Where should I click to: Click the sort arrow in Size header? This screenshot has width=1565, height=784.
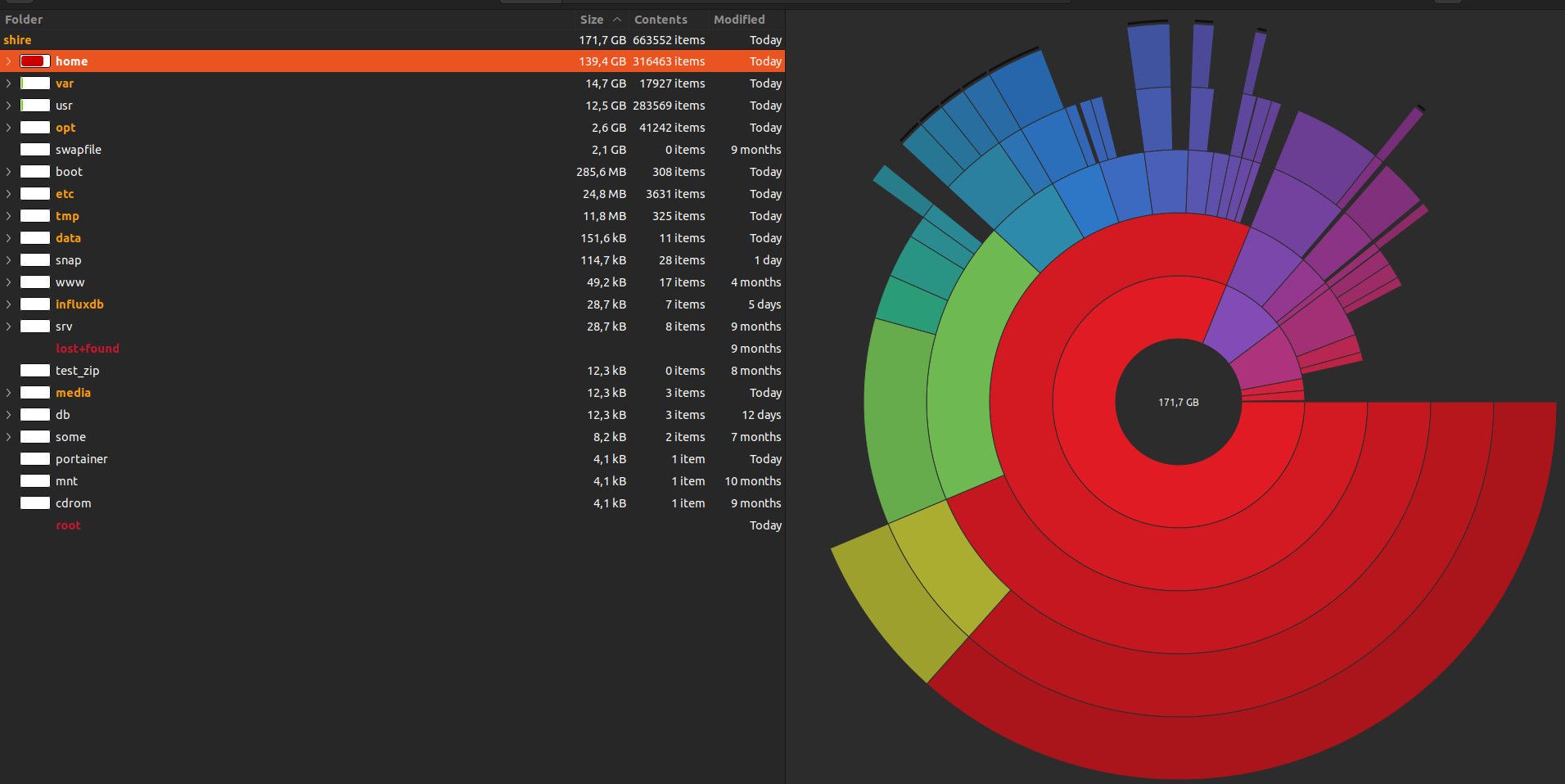coord(617,20)
